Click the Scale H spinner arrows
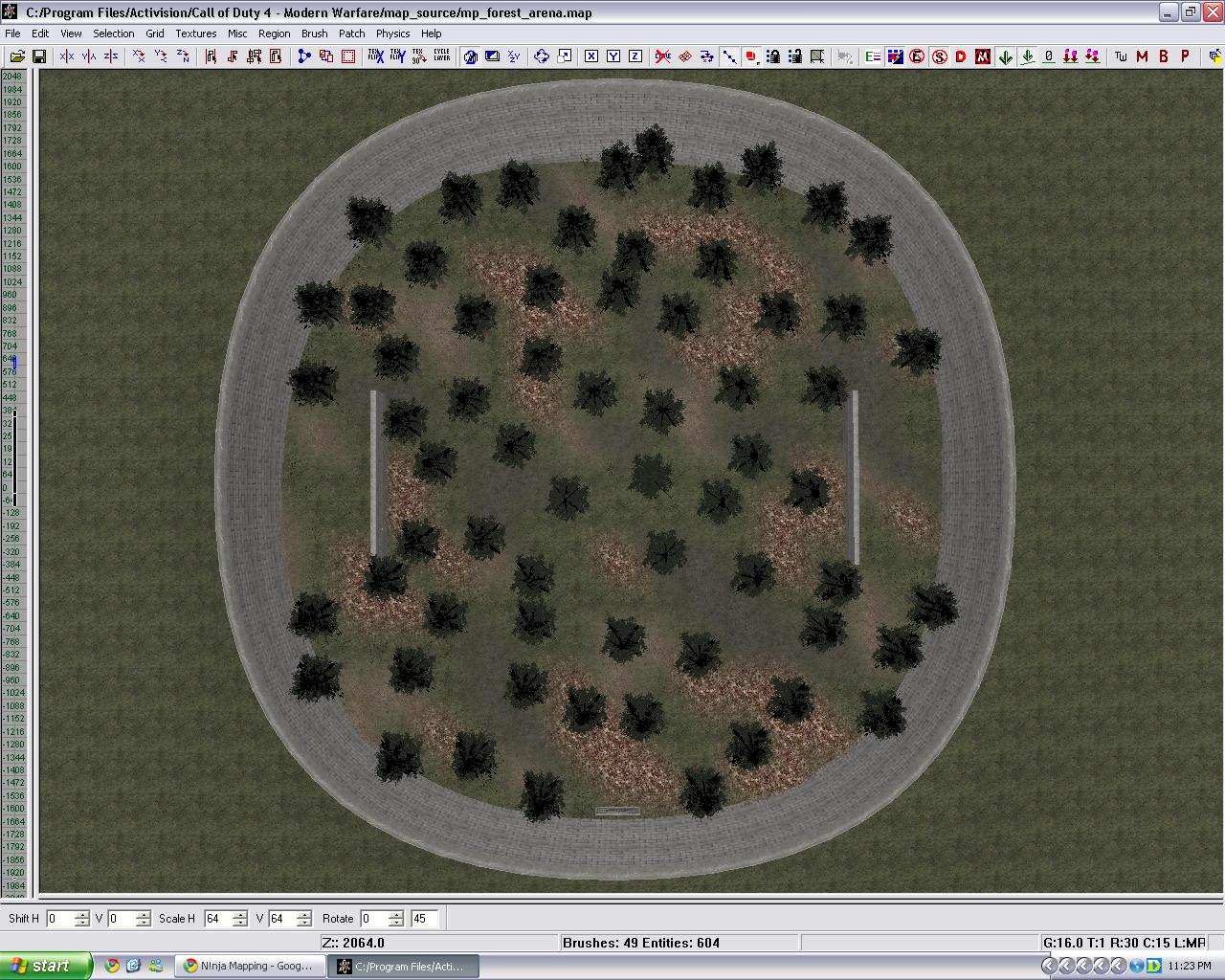Image resolution: width=1225 pixels, height=980 pixels. (x=240, y=919)
